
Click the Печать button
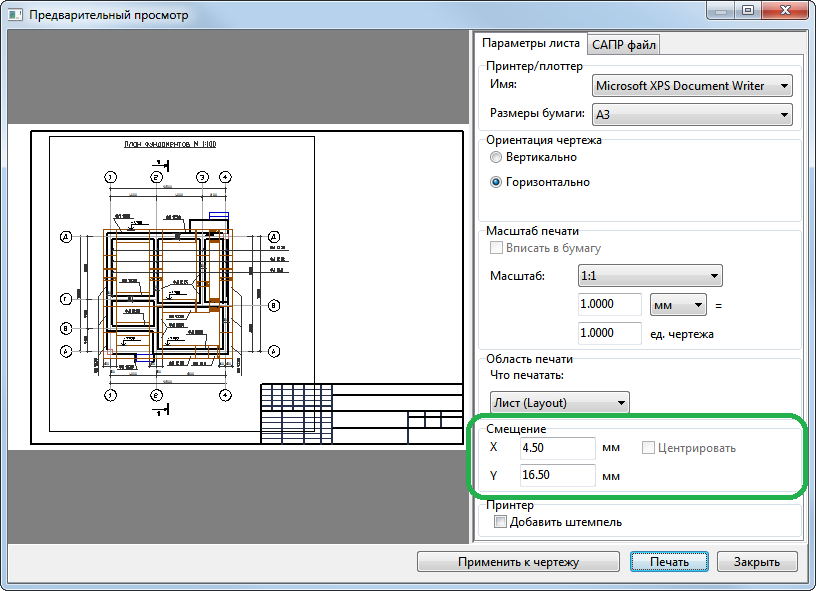pos(669,562)
